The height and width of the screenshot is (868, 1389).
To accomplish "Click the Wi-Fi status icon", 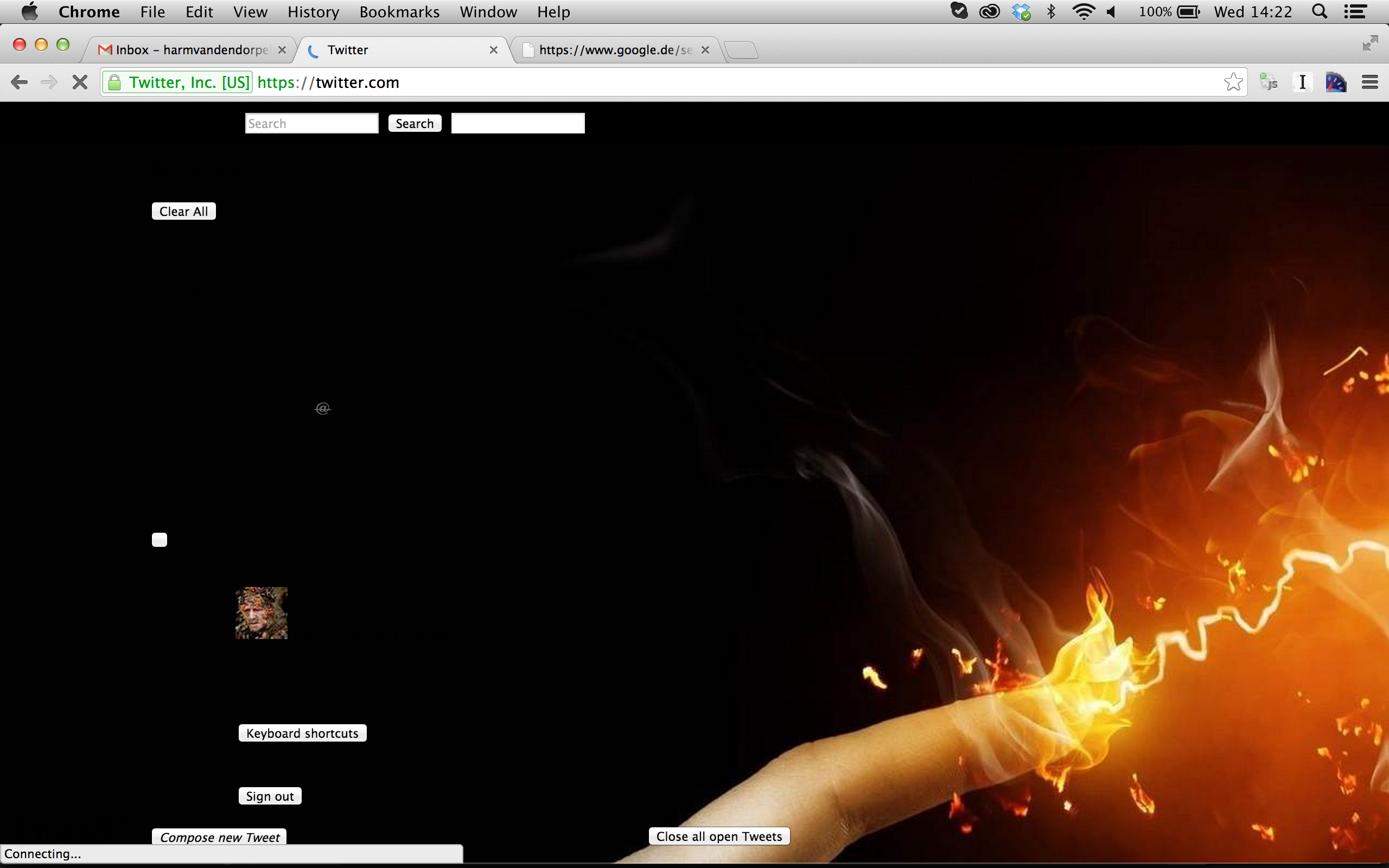I will click(x=1083, y=12).
